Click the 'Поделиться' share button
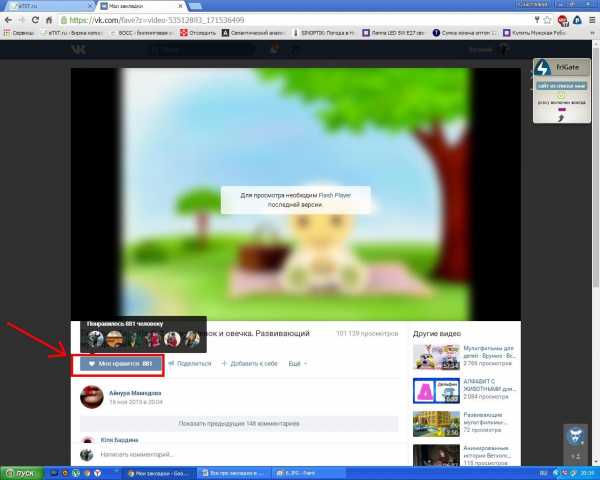The image size is (600, 480). [x=190, y=364]
